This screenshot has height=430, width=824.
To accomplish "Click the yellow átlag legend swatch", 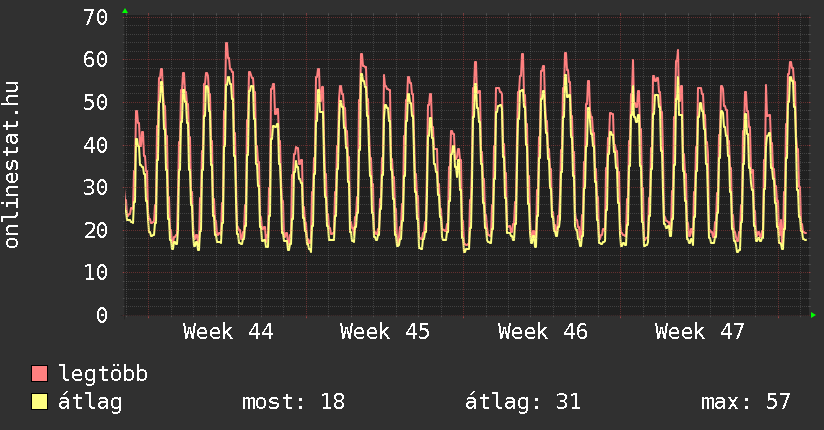I will [x=40, y=402].
